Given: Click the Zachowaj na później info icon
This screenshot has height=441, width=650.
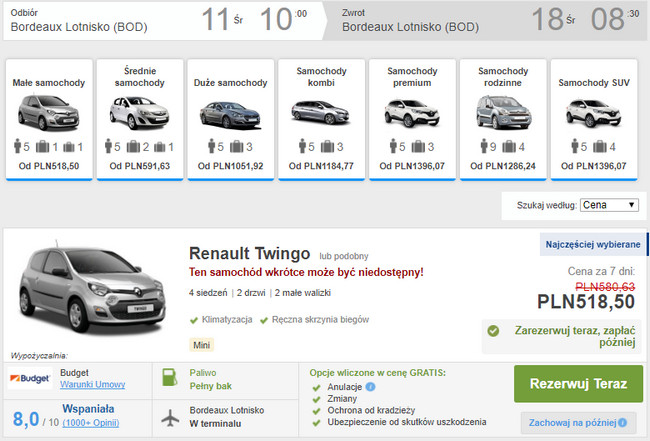Looking at the screenshot, I should coord(623,423).
